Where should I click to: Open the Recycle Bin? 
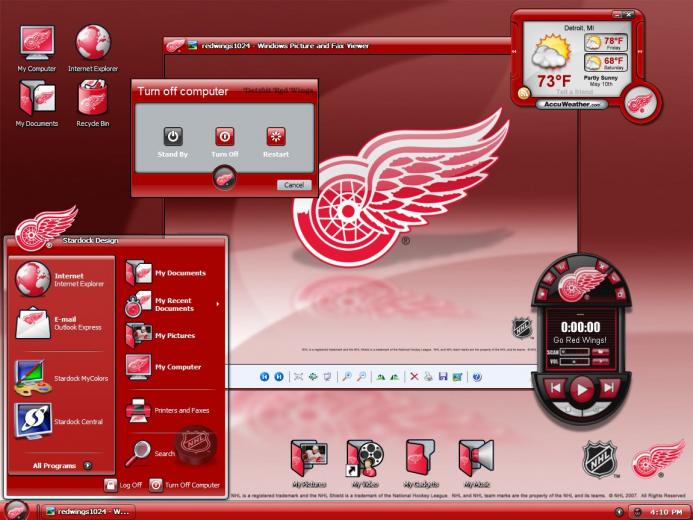tap(92, 103)
